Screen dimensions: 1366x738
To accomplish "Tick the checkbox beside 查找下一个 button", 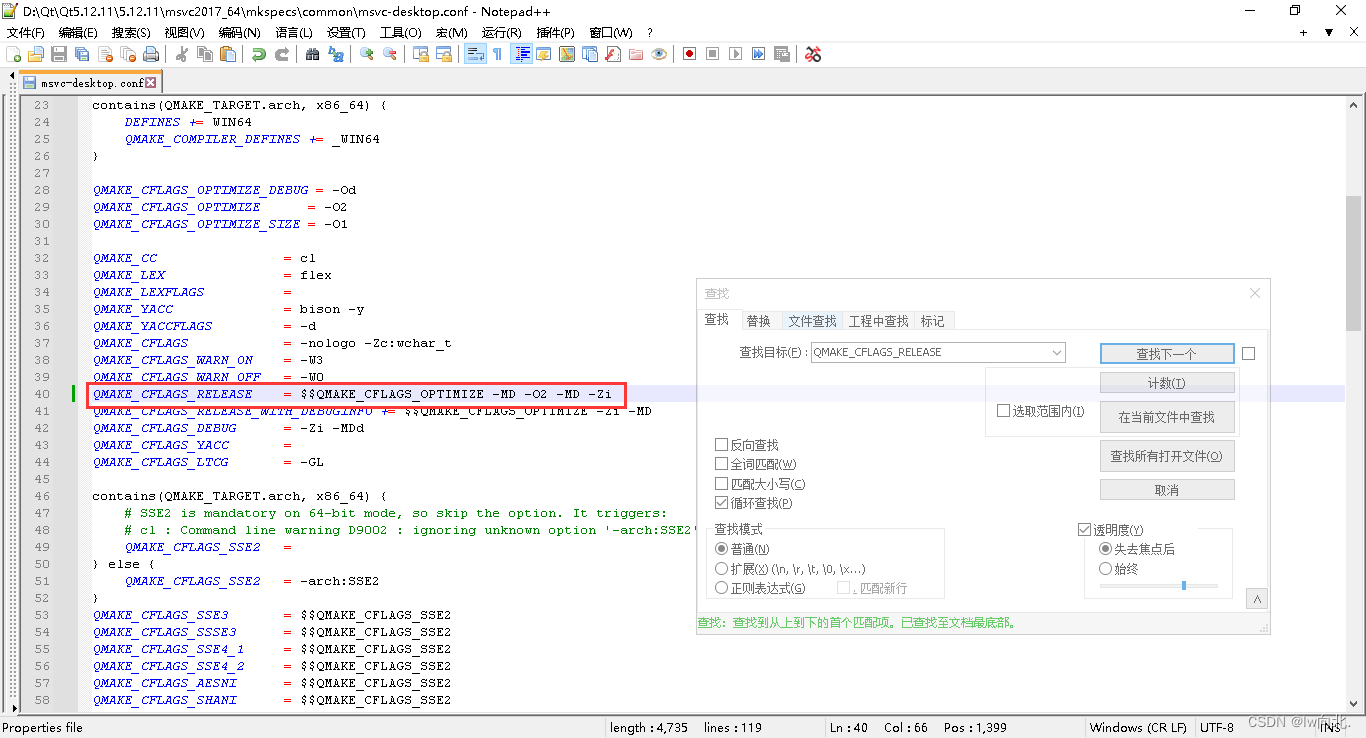I will point(1248,353).
